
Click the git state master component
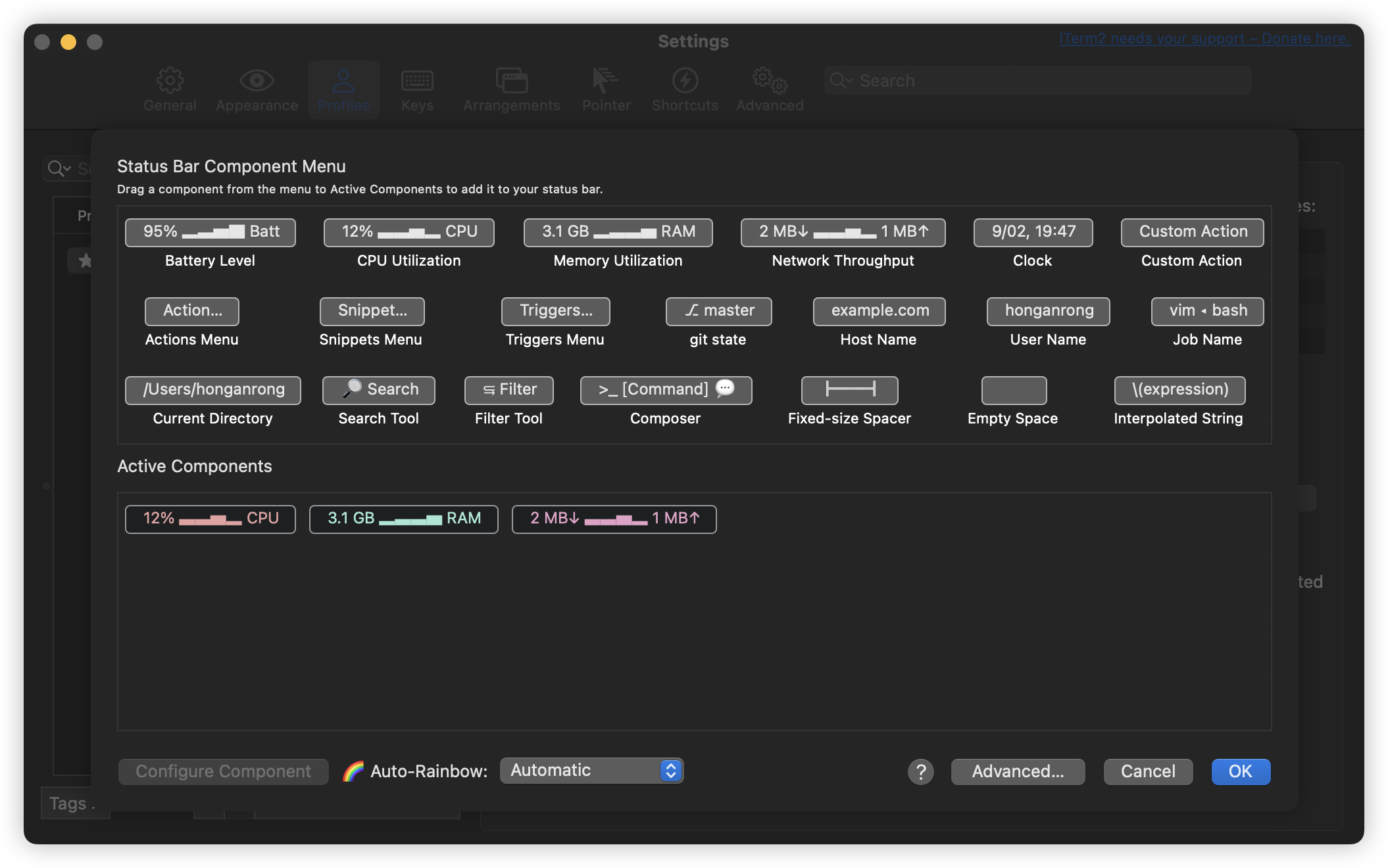tap(718, 311)
